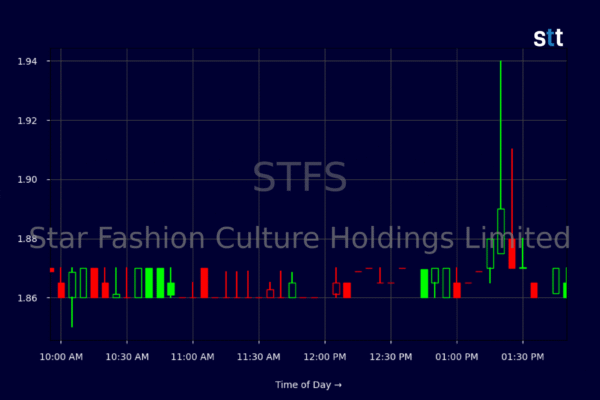The width and height of the screenshot is (600, 400).
Task: Select the 01:30 PM time label
Action: 523,357
